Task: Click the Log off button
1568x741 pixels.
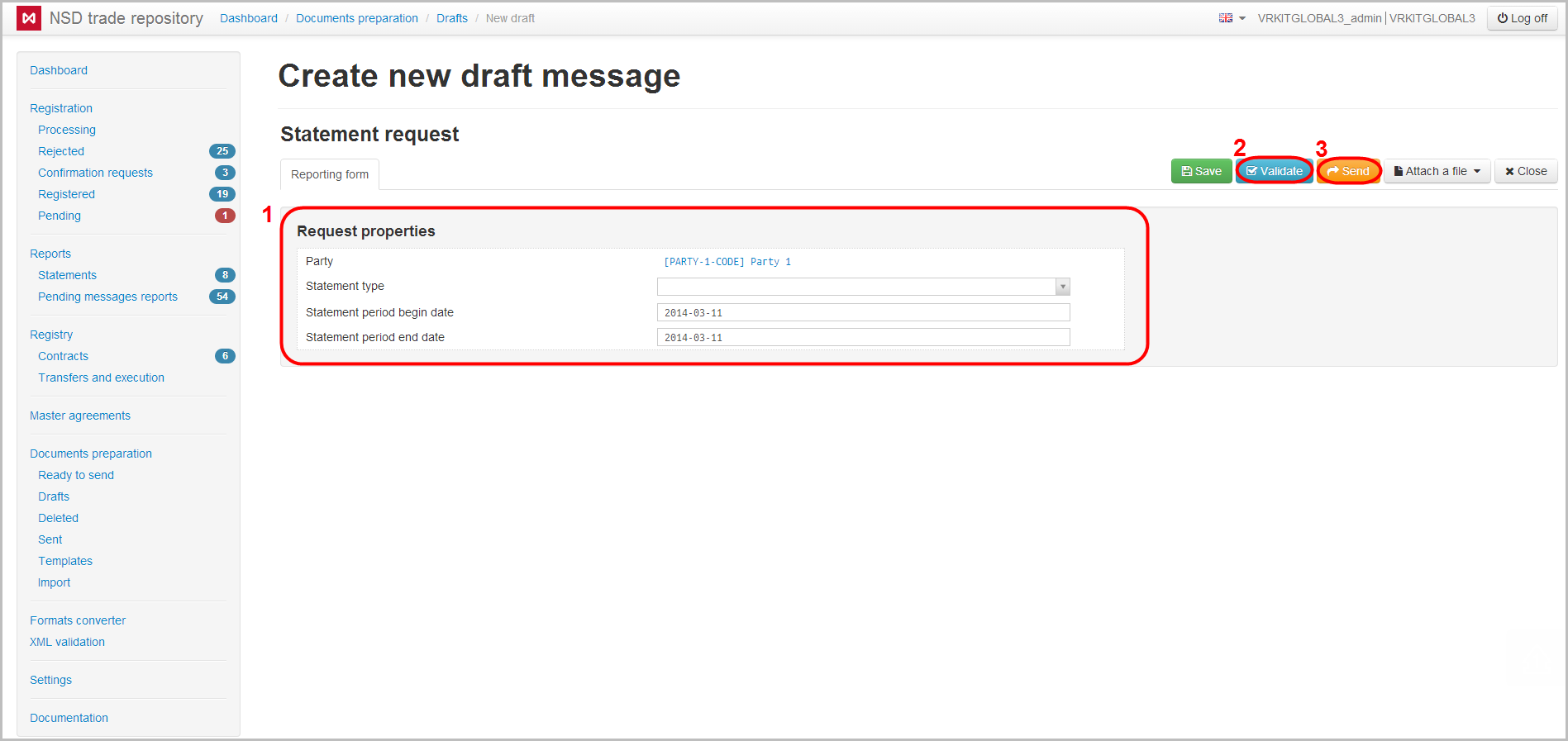Action: click(x=1522, y=18)
